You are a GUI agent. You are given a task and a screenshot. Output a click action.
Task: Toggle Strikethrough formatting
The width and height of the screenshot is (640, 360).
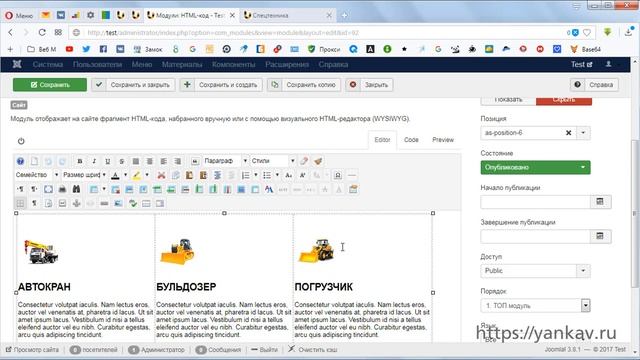[122, 161]
